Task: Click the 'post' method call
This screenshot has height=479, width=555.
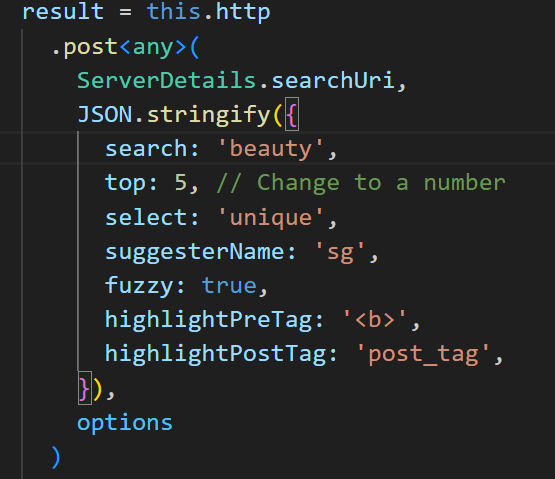Action: pos(91,47)
